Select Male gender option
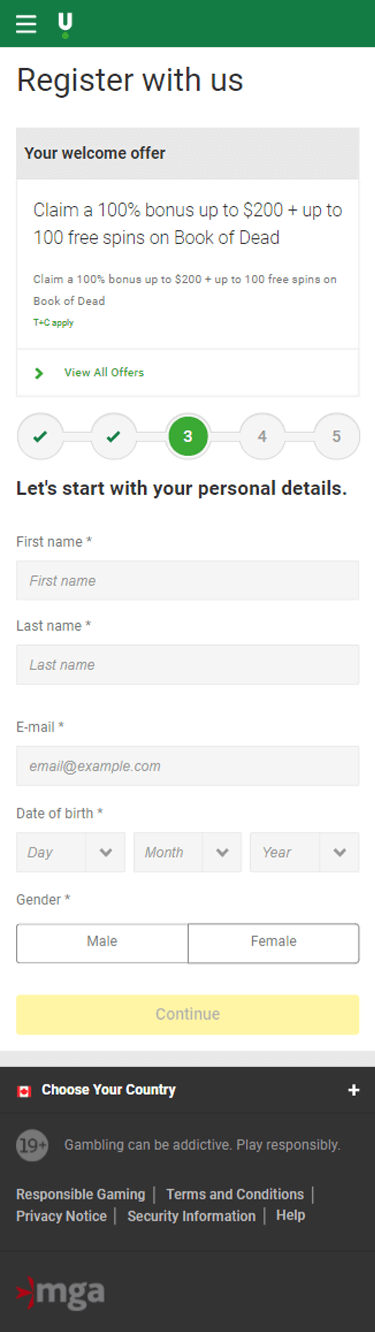 coord(102,942)
